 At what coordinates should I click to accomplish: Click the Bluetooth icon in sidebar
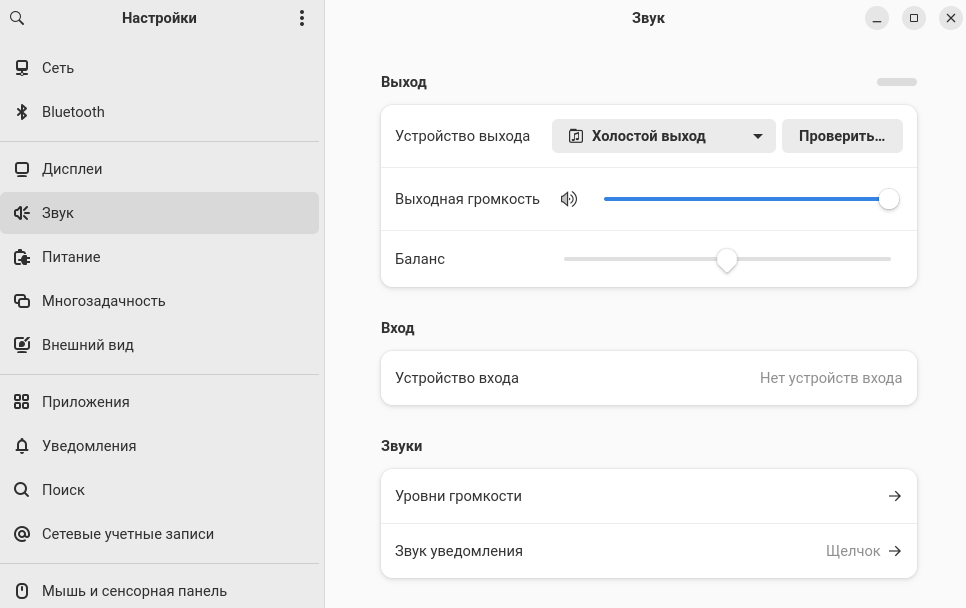[21, 112]
